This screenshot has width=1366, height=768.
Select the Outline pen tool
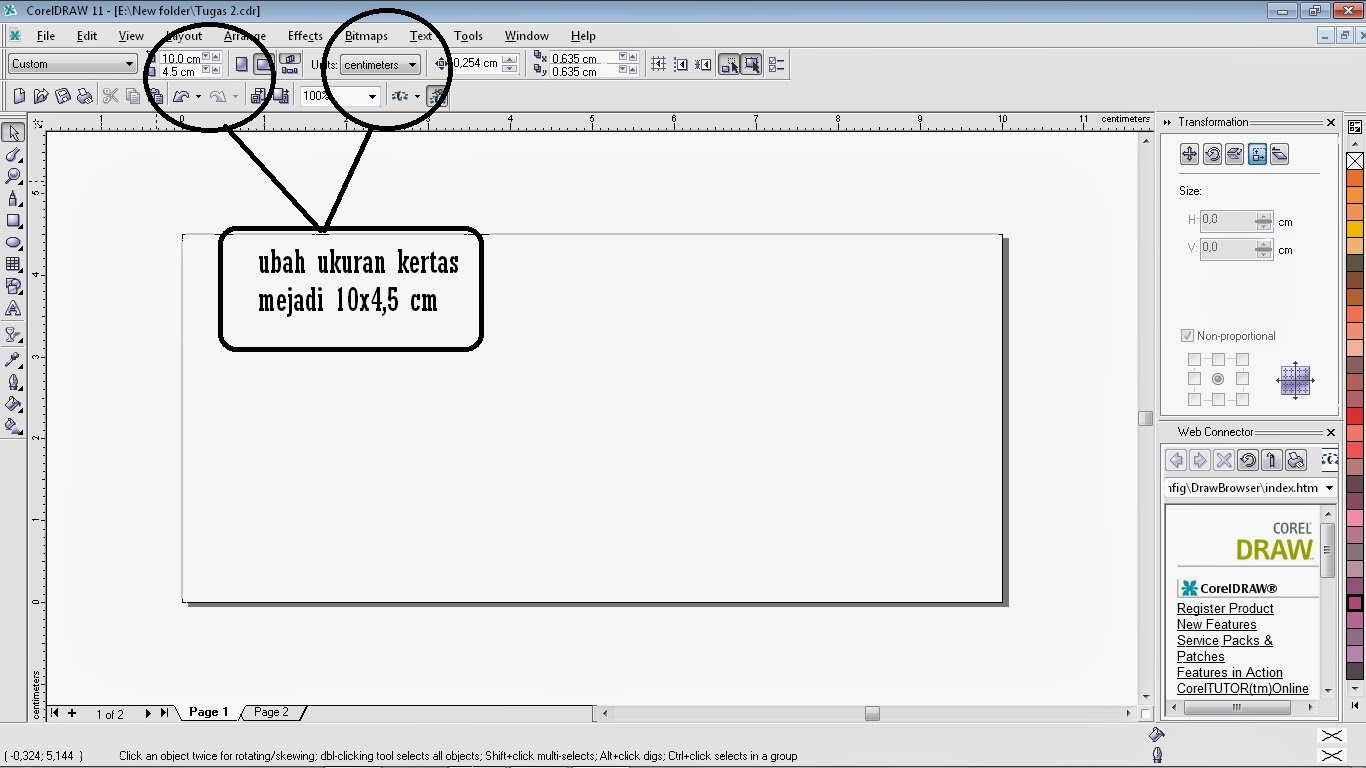coord(13,382)
